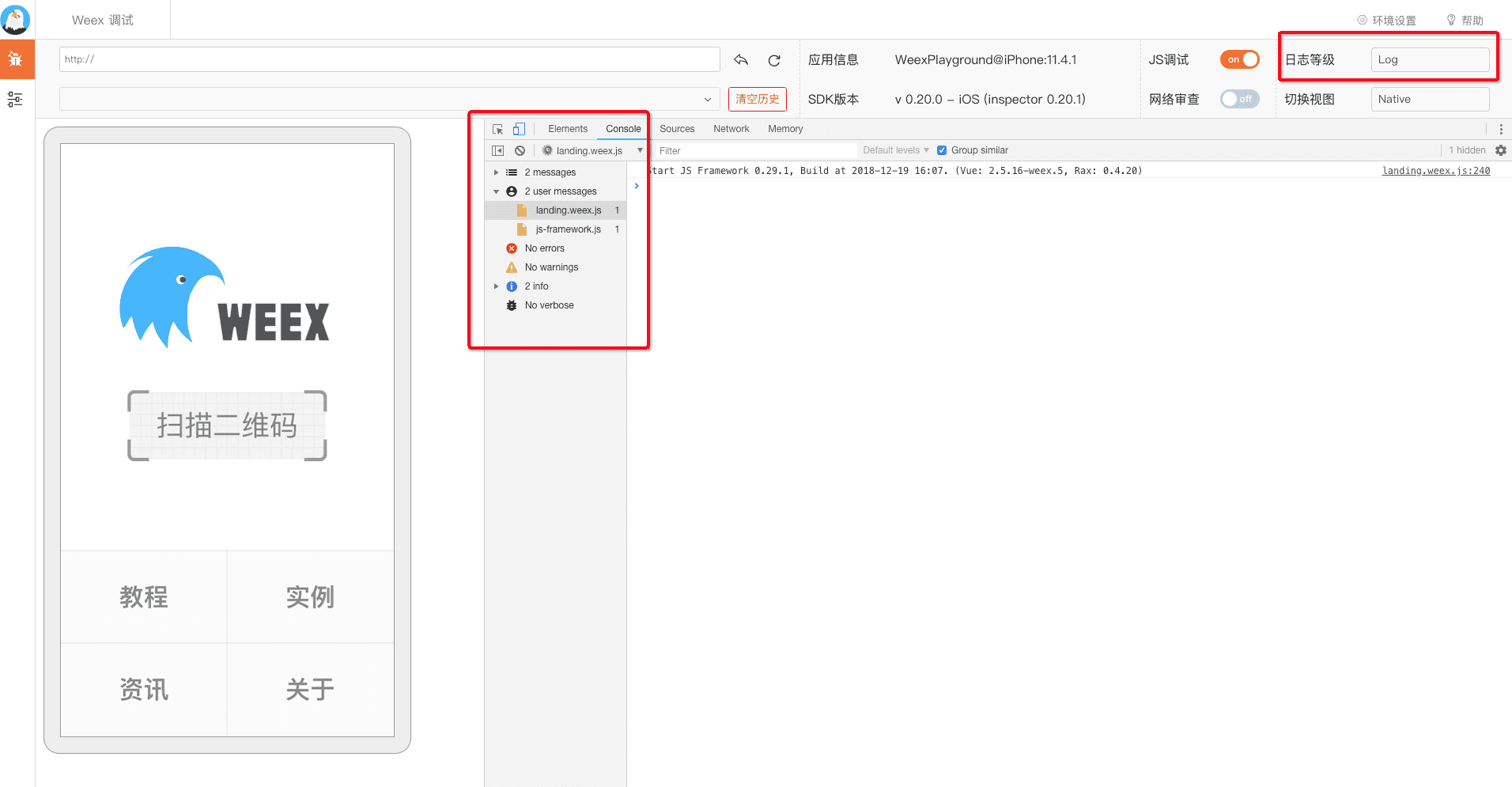Select the Console tab

pos(623,129)
